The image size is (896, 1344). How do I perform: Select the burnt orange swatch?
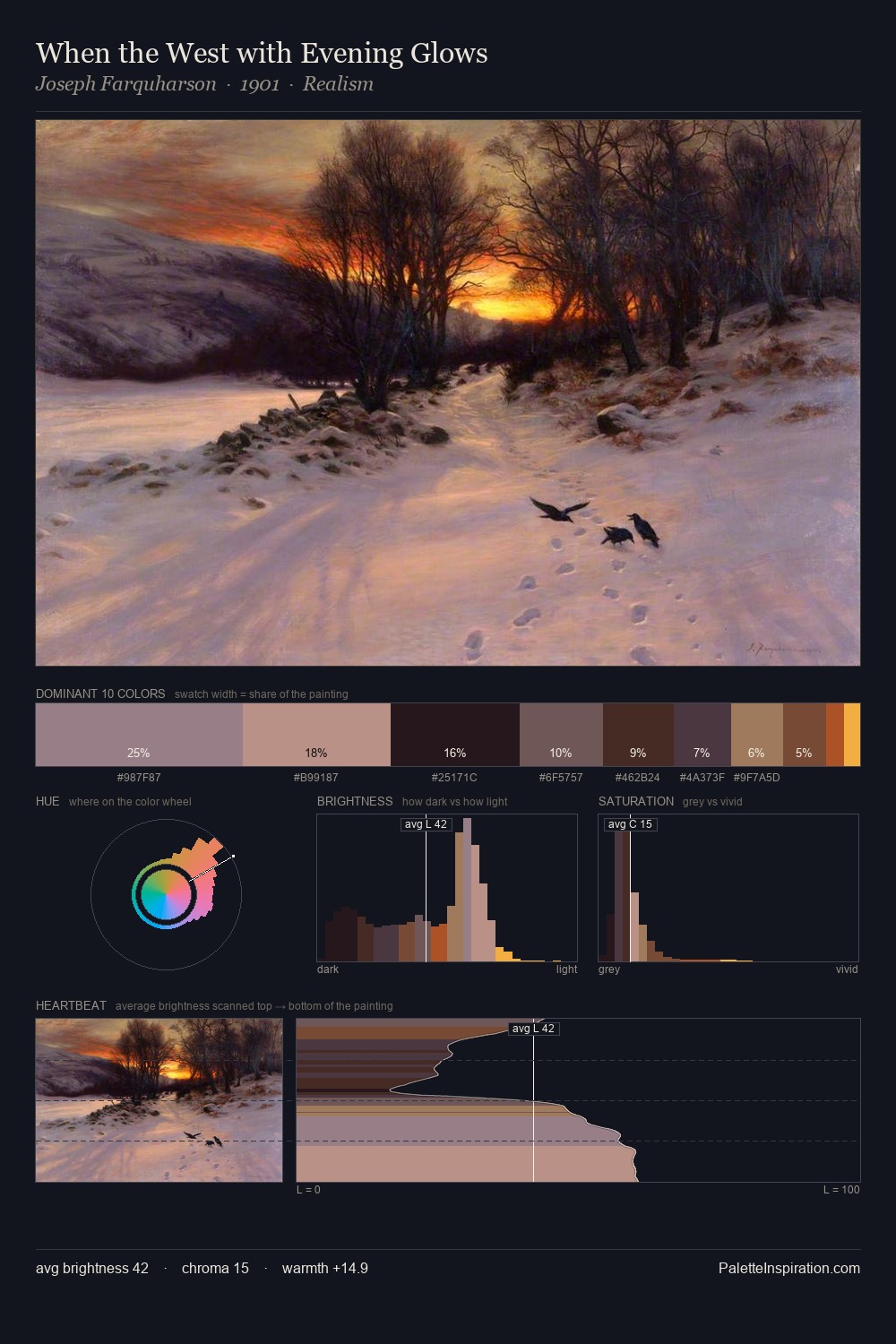835,735
